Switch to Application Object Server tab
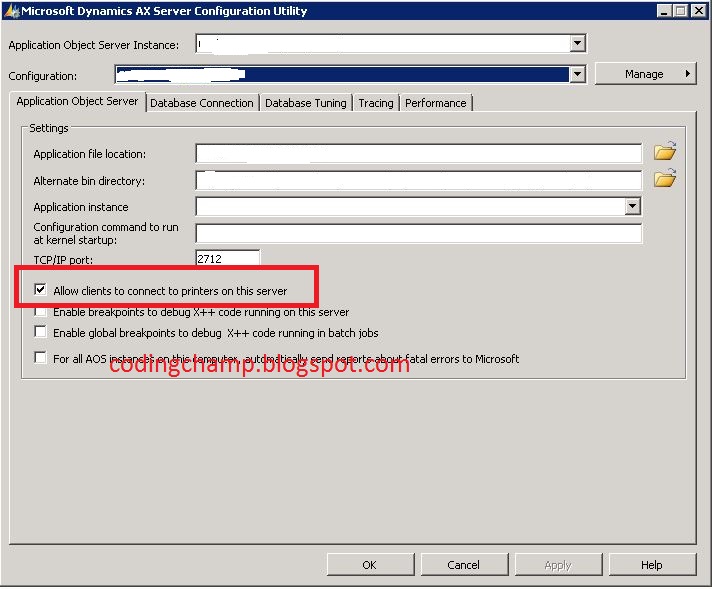This screenshot has width=712, height=589. [77, 101]
